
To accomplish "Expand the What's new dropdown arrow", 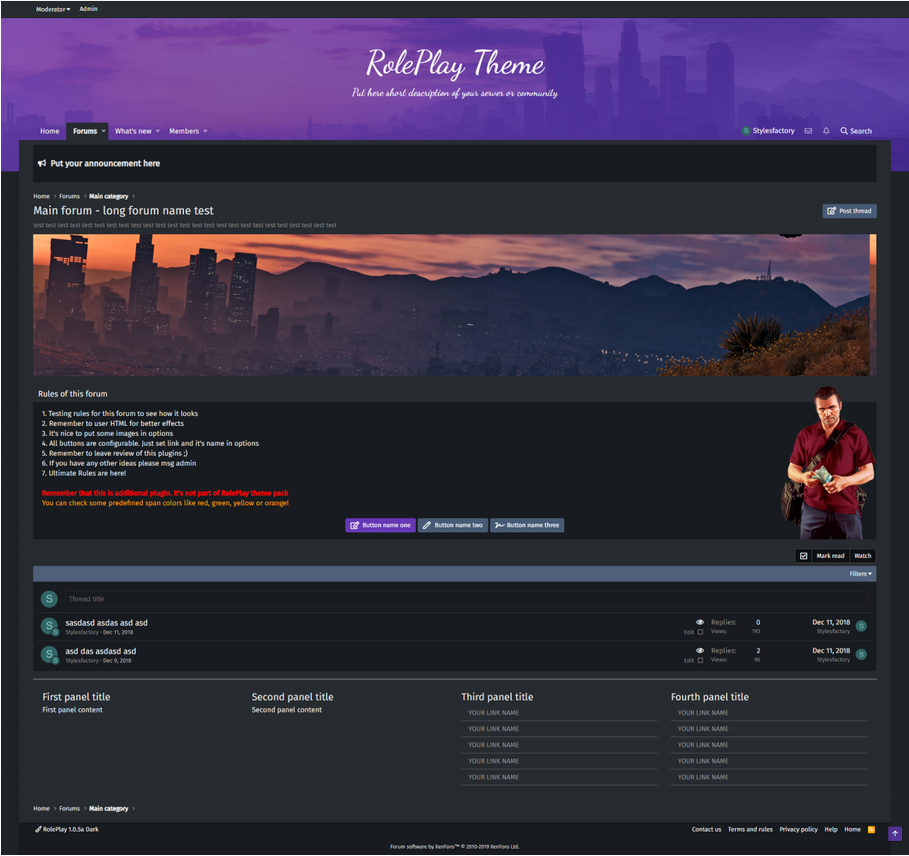I will (x=158, y=132).
